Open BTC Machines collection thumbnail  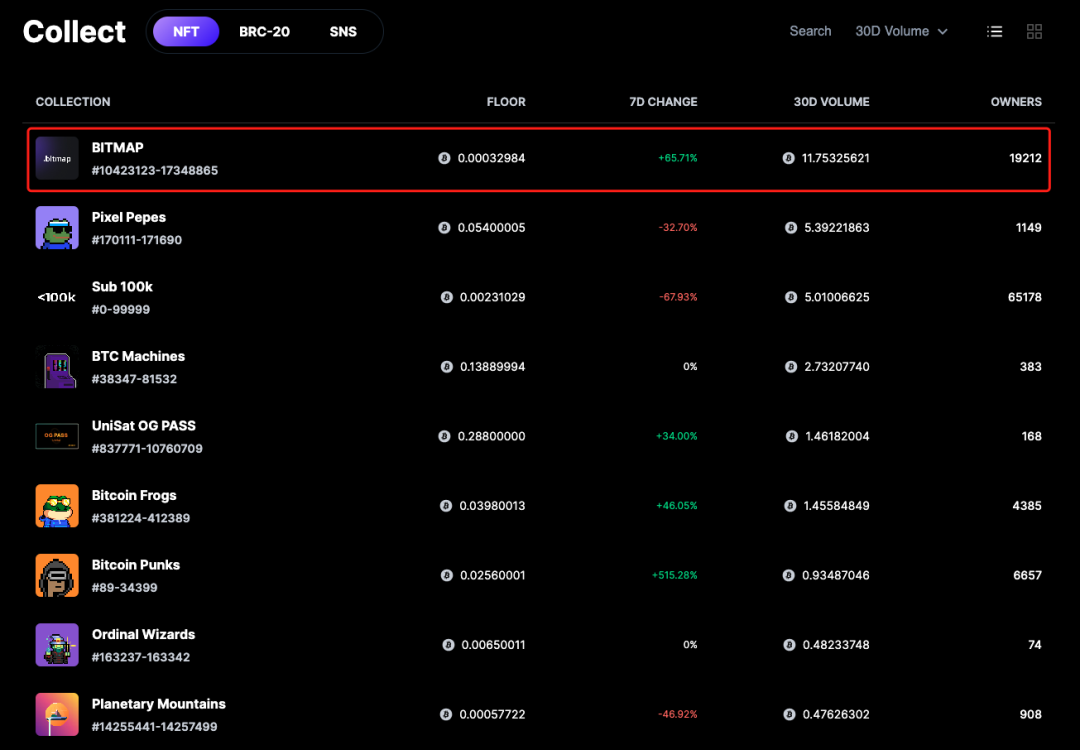tap(57, 367)
